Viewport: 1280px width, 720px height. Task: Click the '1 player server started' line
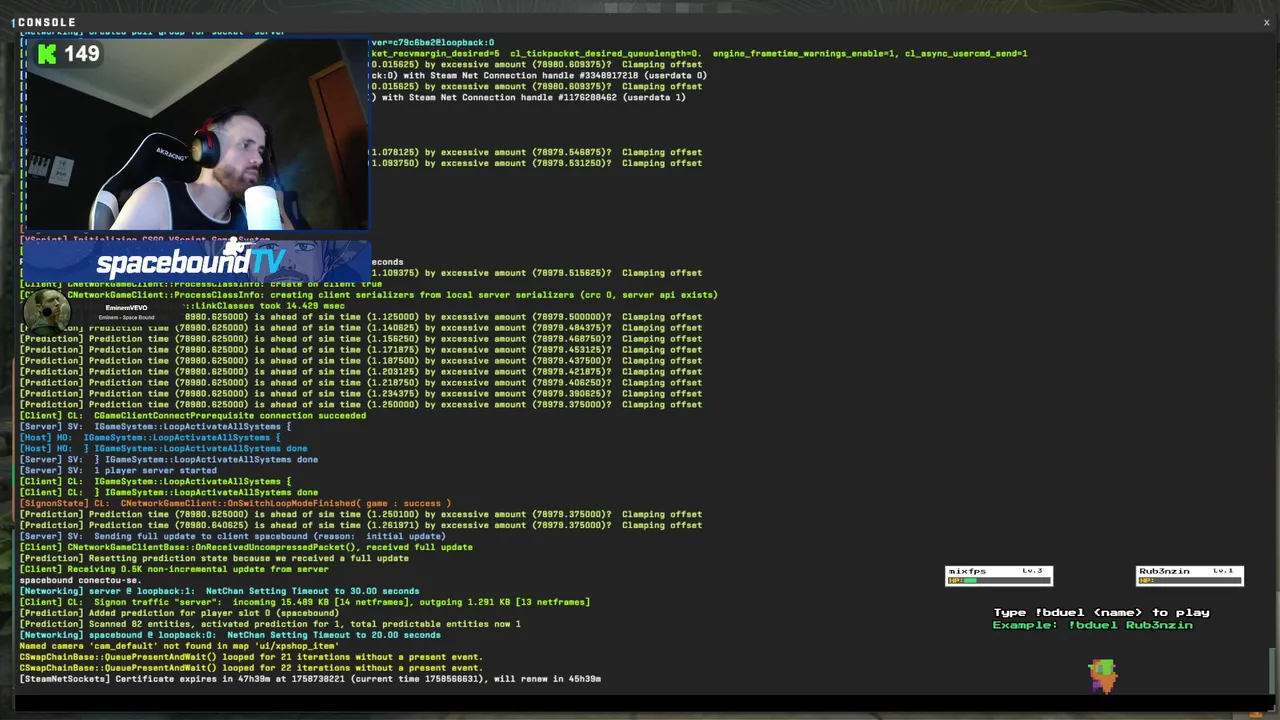pyautogui.click(x=118, y=470)
